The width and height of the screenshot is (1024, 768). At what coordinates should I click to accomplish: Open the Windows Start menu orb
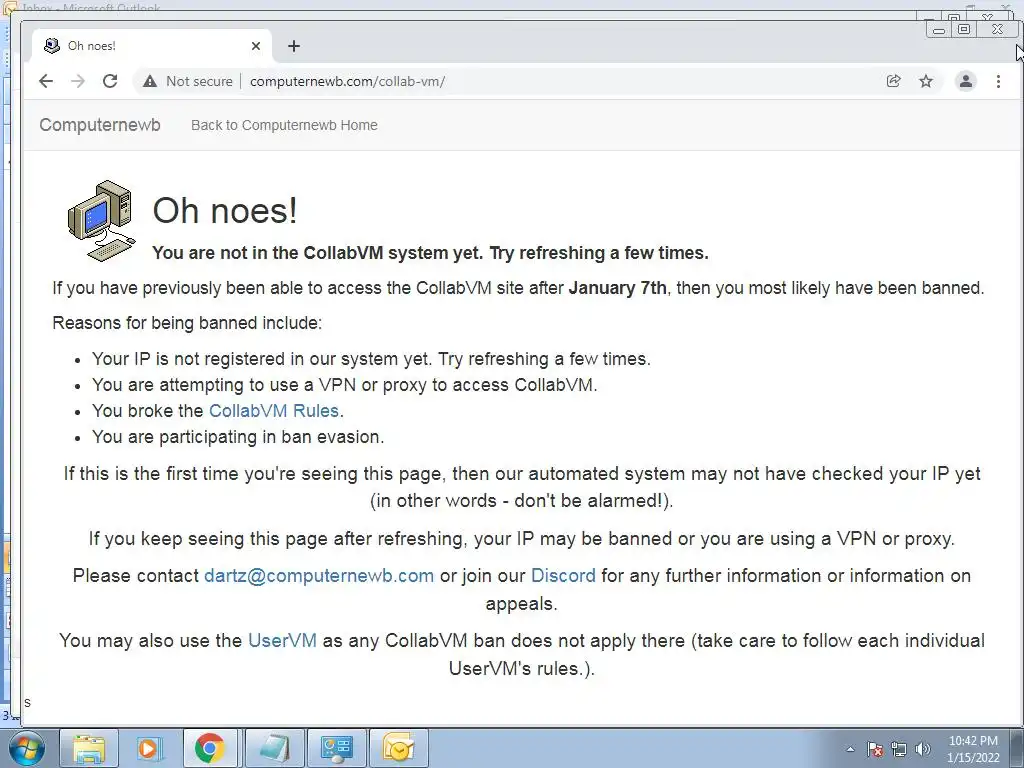26,748
